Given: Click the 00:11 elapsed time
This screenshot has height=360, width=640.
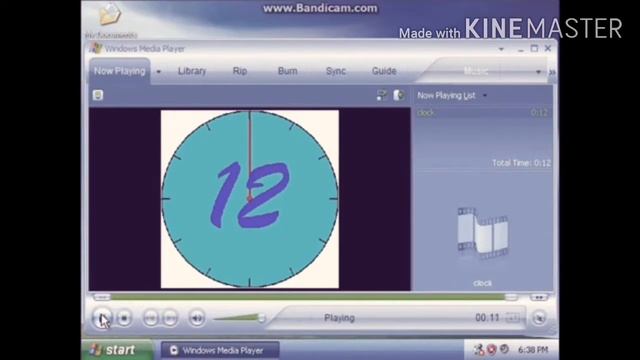Looking at the screenshot, I should click(487, 318).
